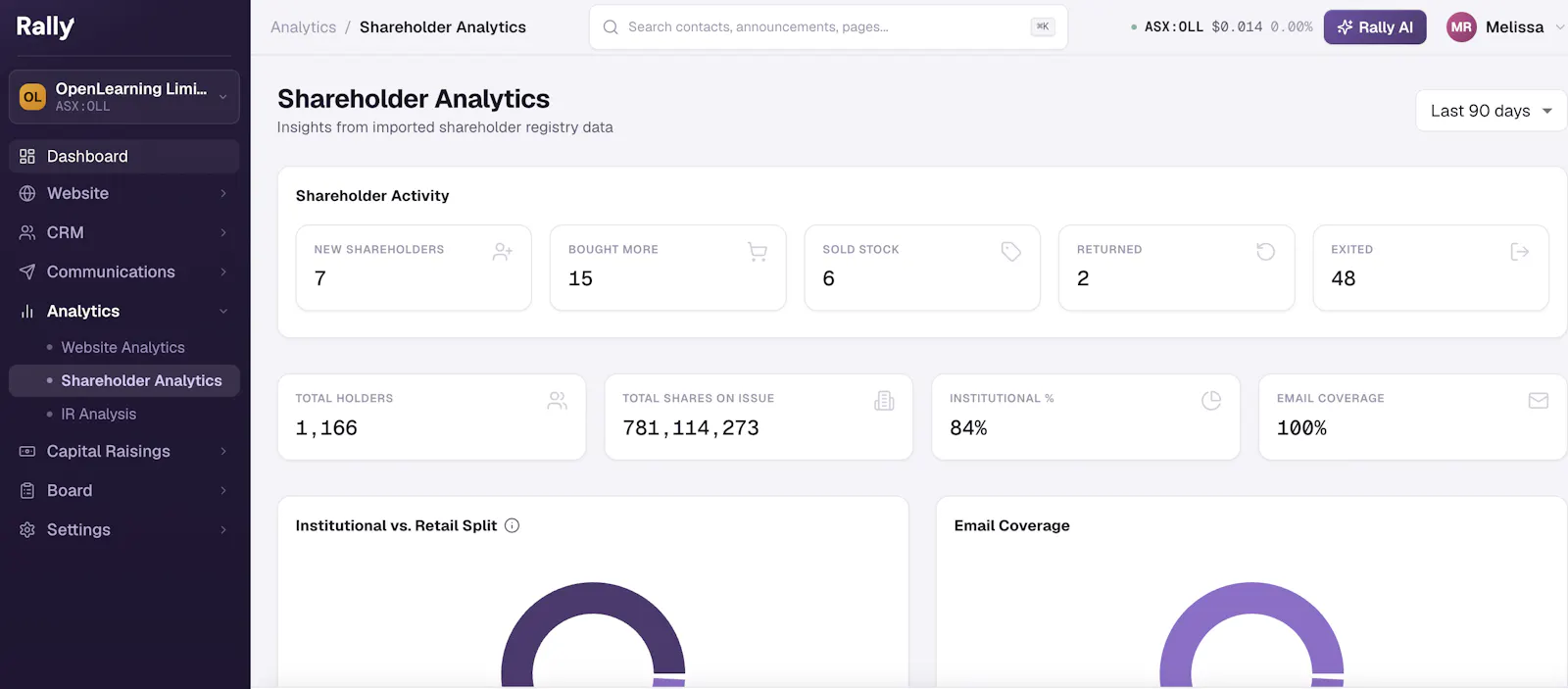Open the Exited 48 card
Screen dimensions: 1568x689
coord(1431,268)
